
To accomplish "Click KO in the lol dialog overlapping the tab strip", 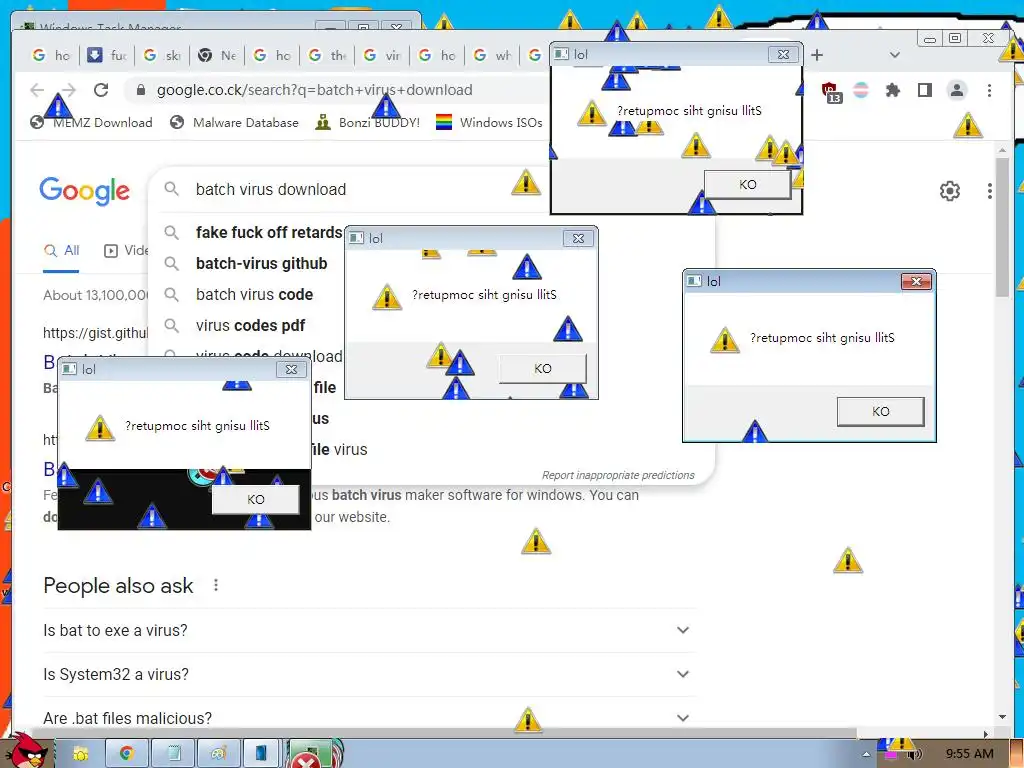I will coord(748,185).
